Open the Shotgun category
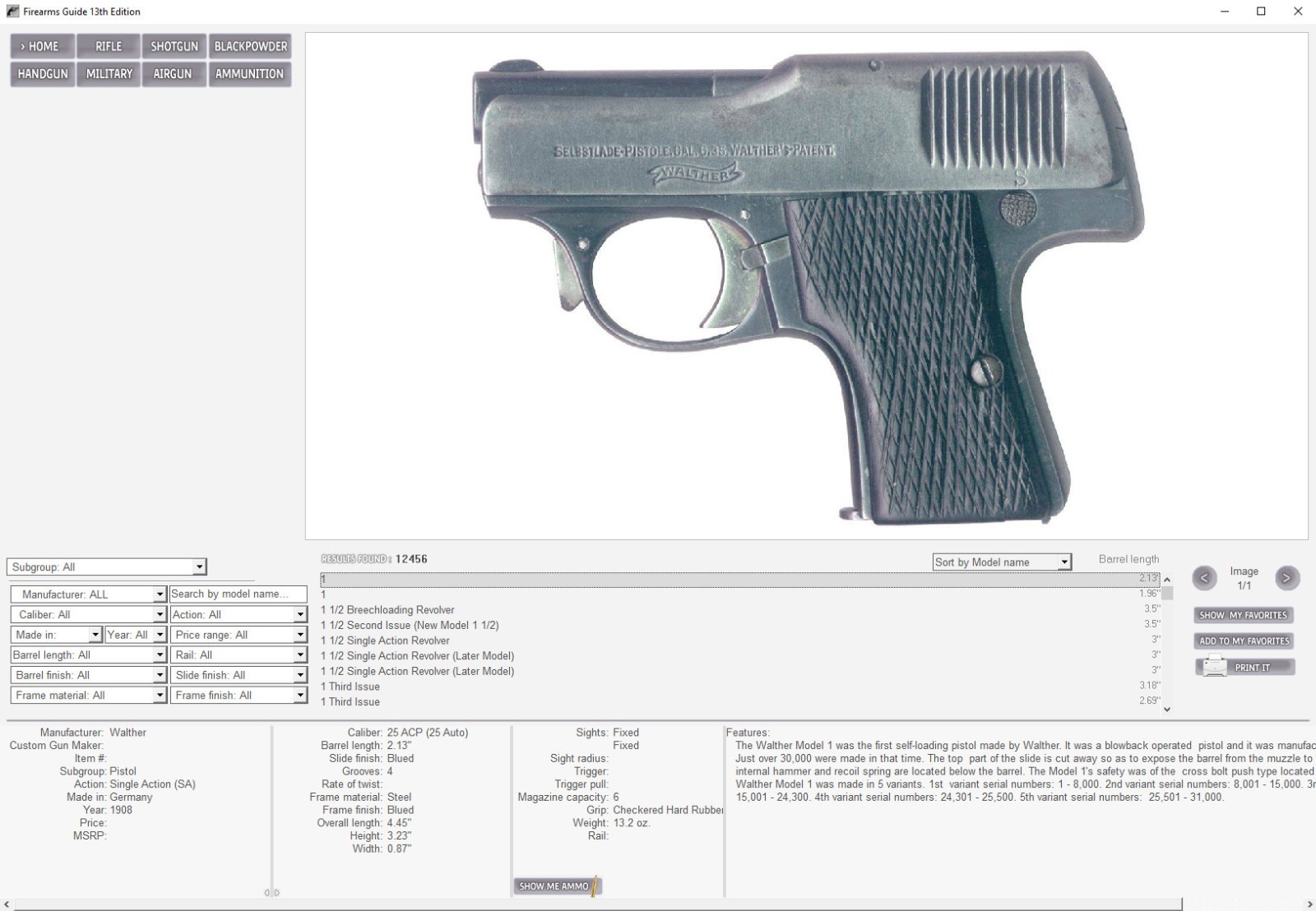Screen dimensions: 1316x911 (174, 46)
